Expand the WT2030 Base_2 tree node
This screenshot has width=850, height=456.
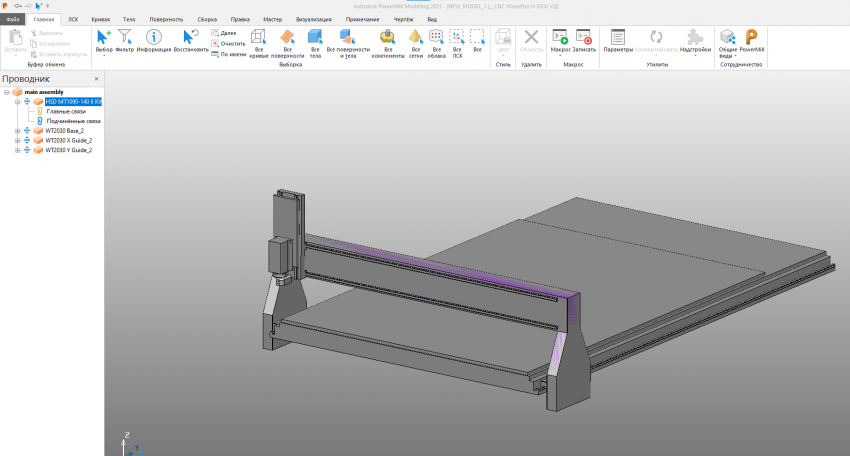point(17,131)
